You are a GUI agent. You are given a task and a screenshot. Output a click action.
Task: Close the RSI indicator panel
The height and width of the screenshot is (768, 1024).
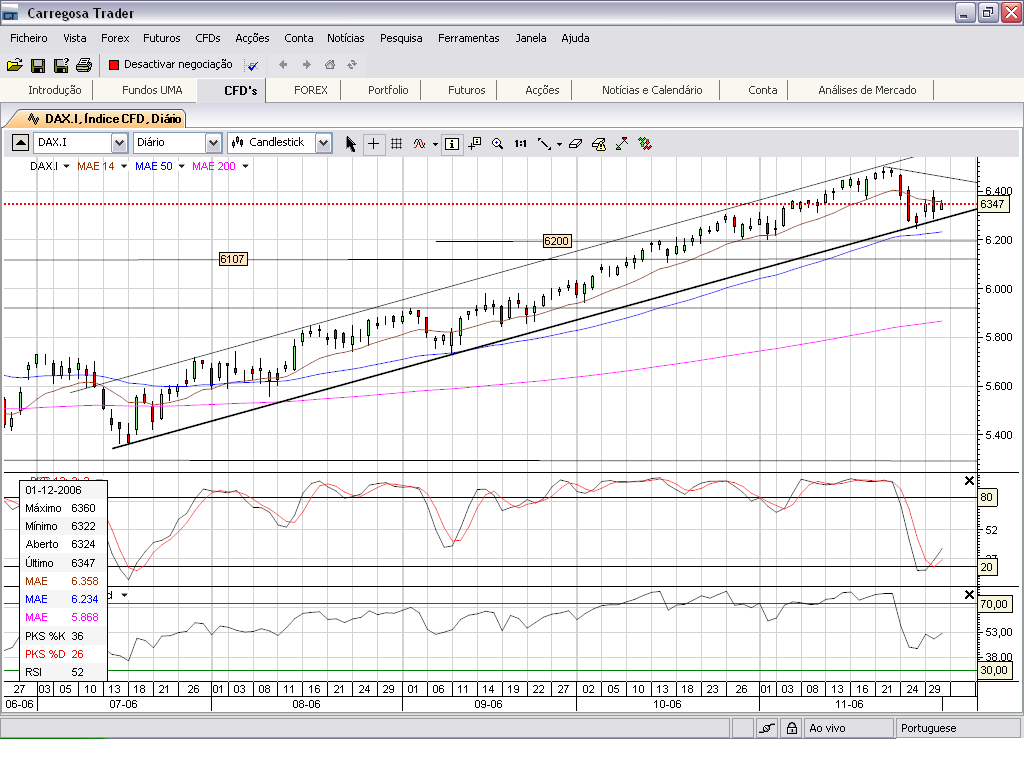pos(969,595)
